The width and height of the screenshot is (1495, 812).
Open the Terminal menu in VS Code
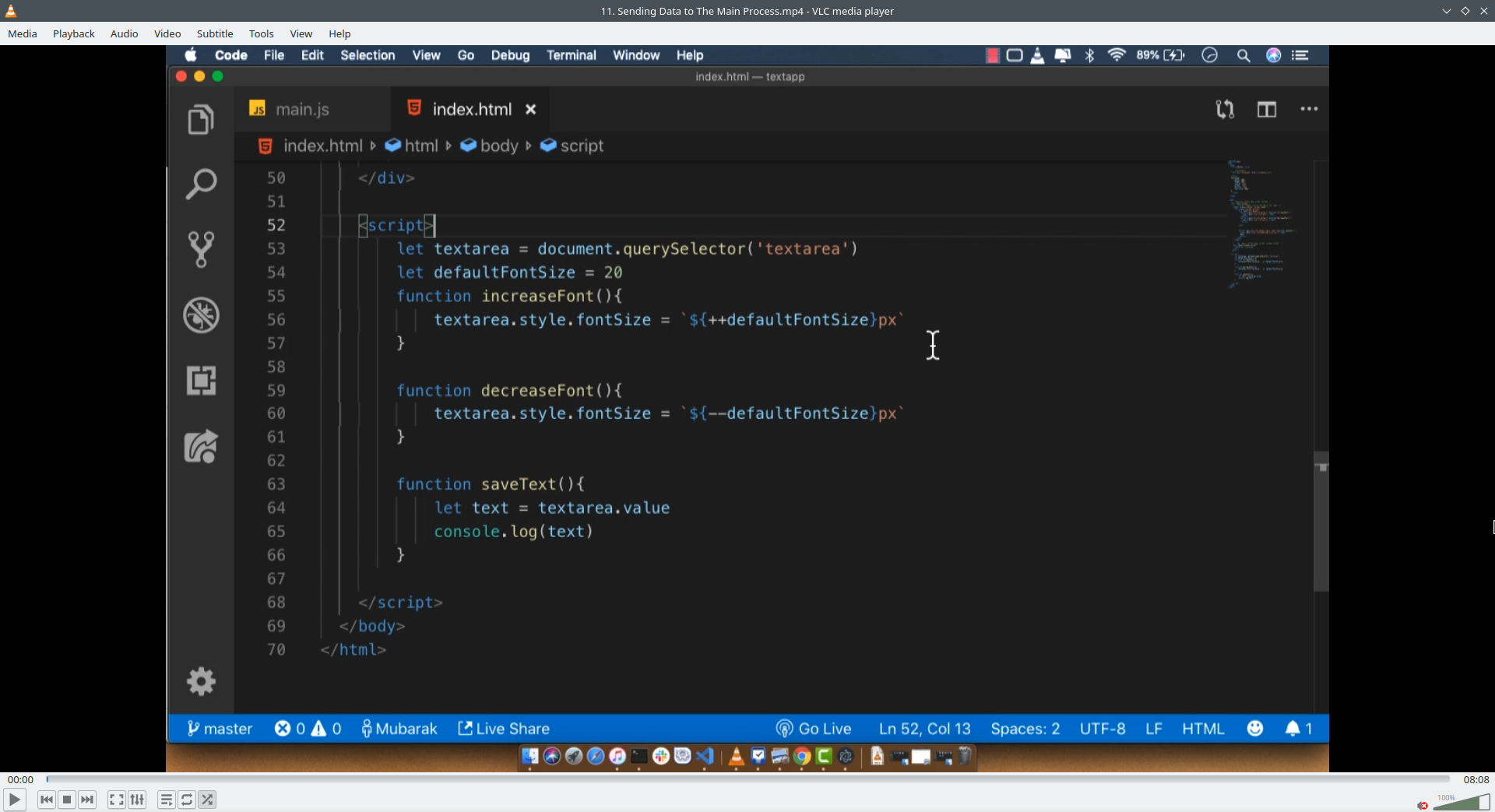(572, 55)
